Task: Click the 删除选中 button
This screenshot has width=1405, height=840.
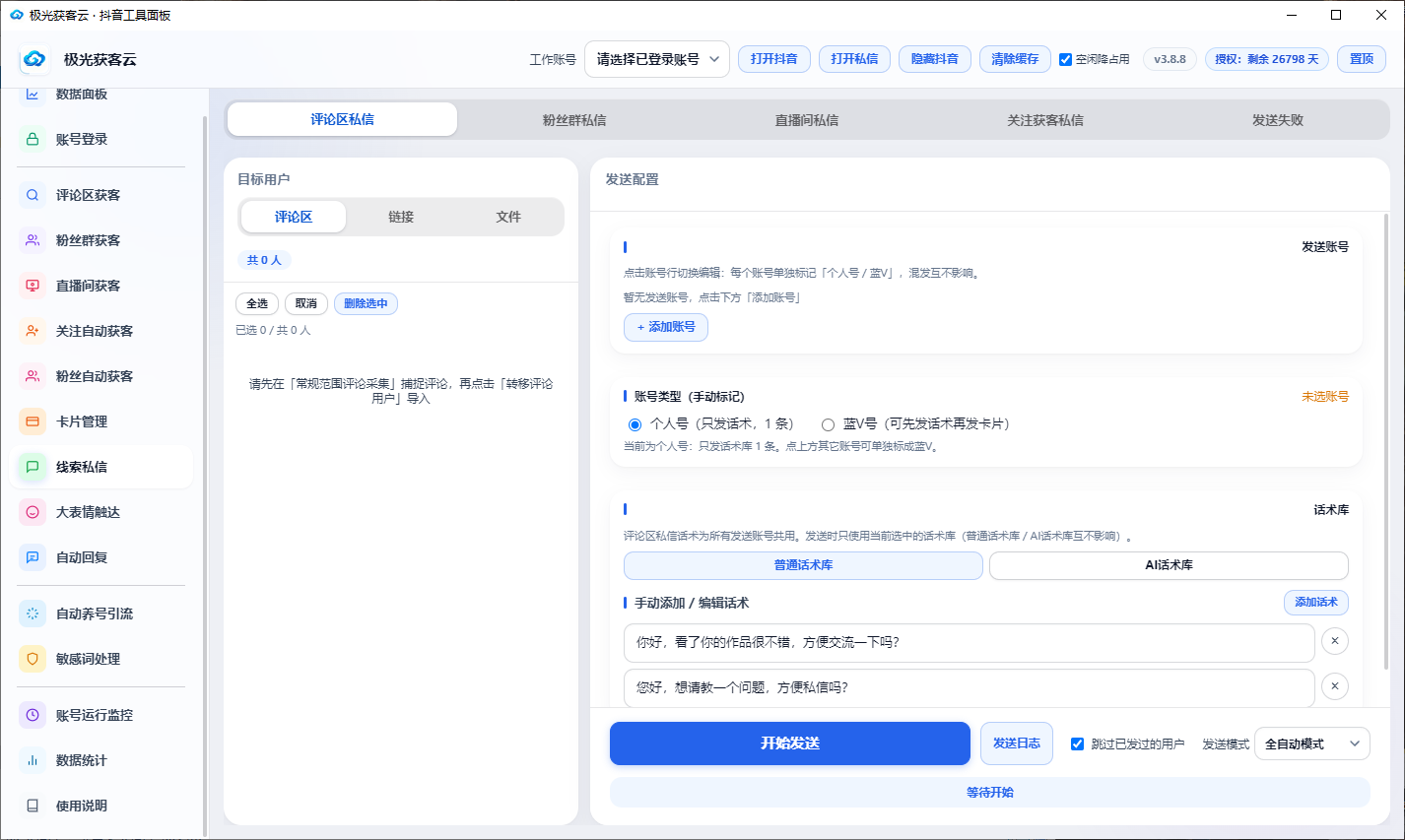Action: click(x=366, y=303)
